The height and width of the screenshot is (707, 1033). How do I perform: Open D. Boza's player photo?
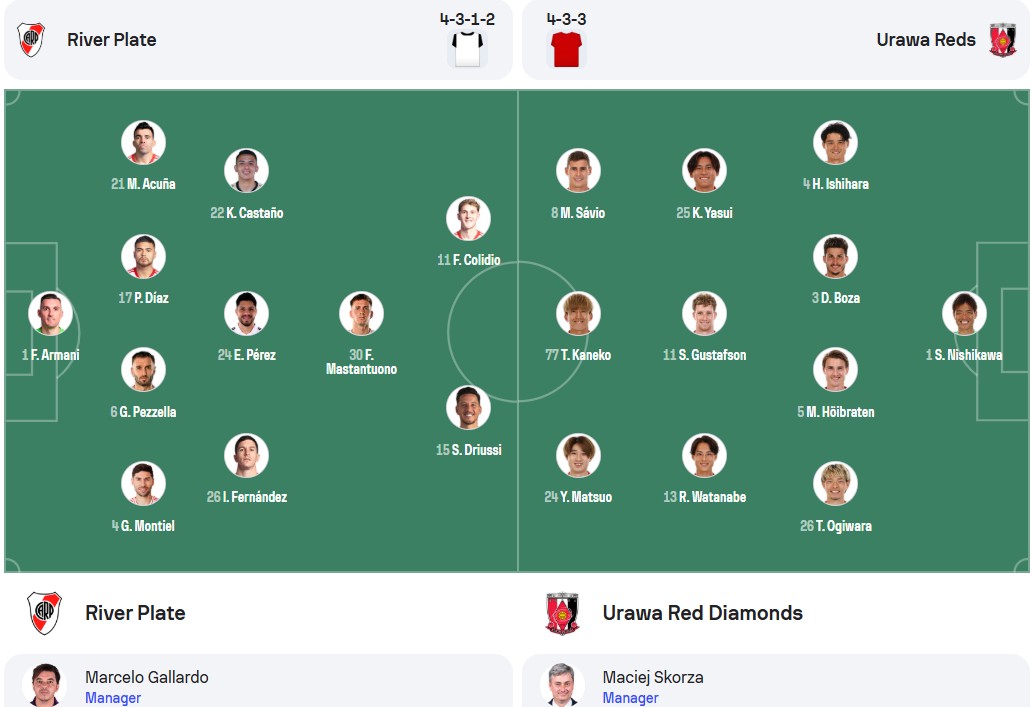[835, 256]
